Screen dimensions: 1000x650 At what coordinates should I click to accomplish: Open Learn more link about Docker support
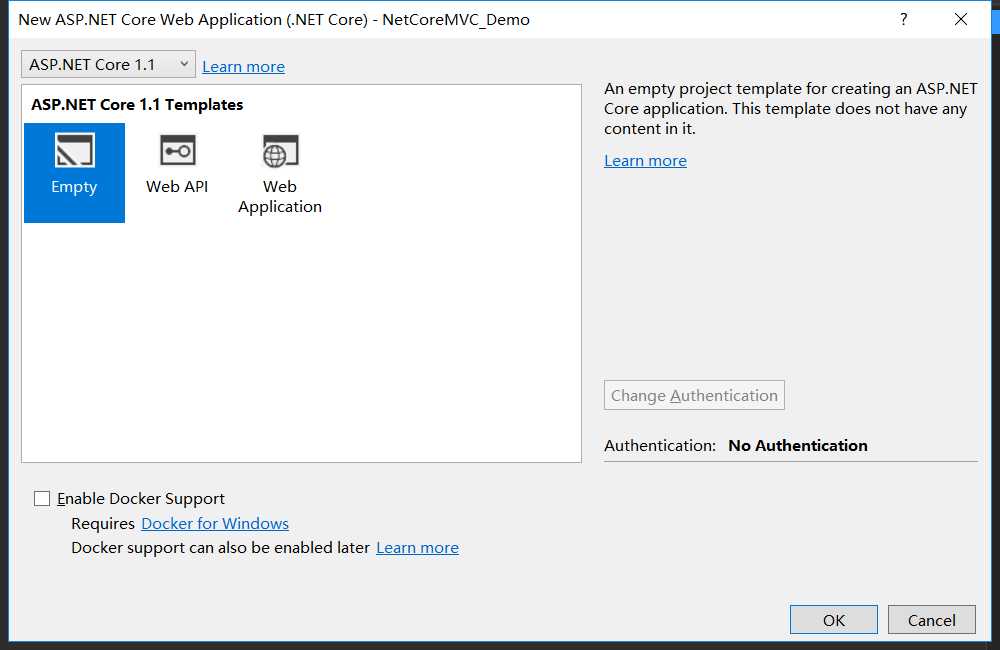pyautogui.click(x=417, y=548)
